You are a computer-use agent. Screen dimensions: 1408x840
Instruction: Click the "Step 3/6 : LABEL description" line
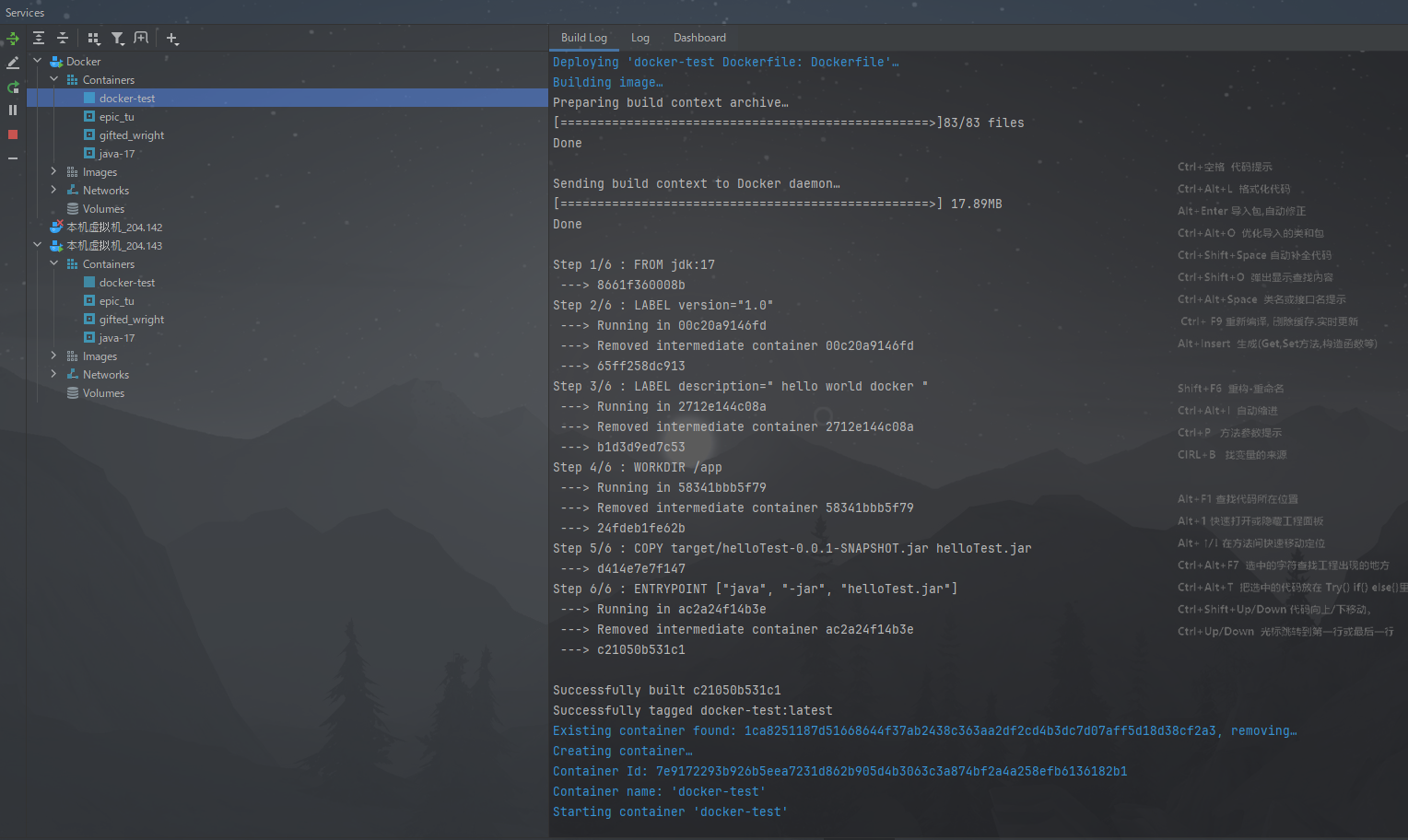(x=741, y=386)
